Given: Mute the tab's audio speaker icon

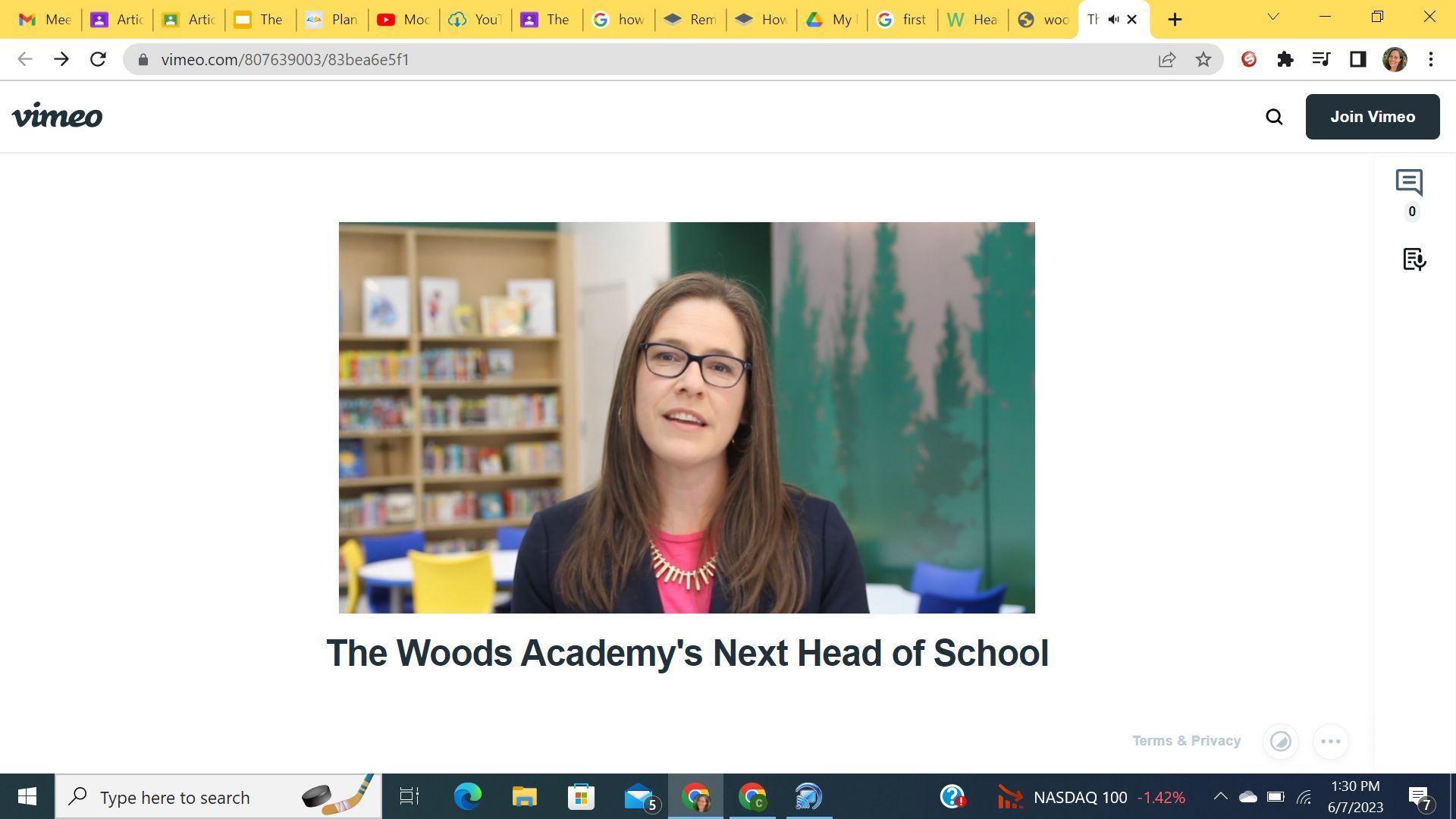Looking at the screenshot, I should (1113, 20).
